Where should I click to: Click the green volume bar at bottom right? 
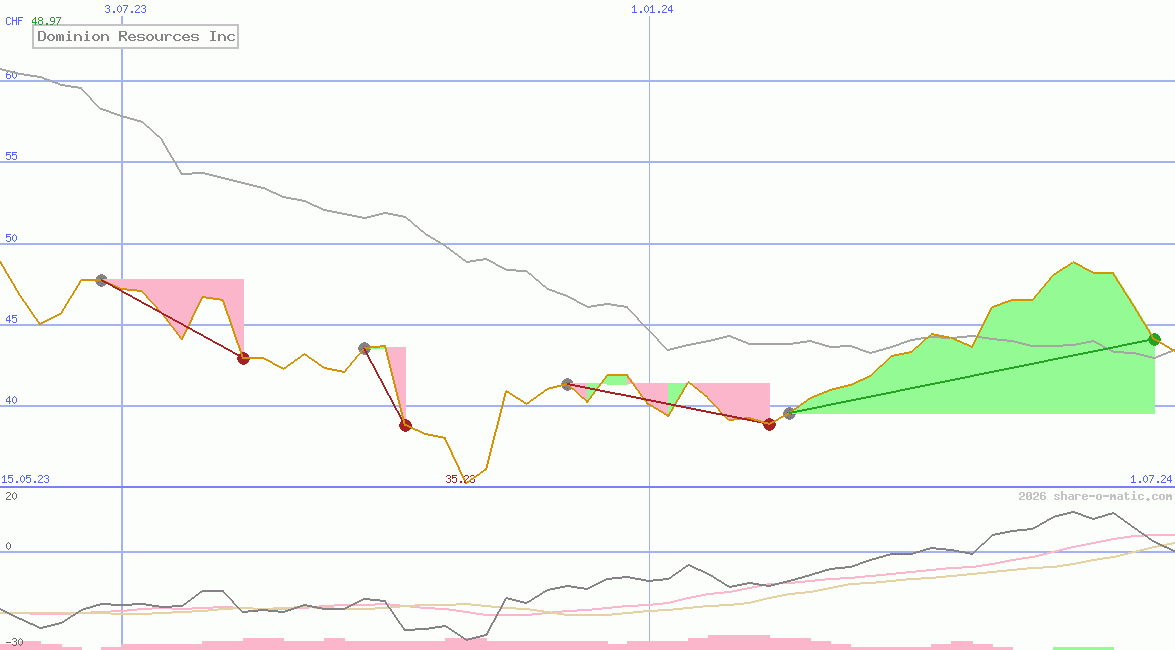1083,648
